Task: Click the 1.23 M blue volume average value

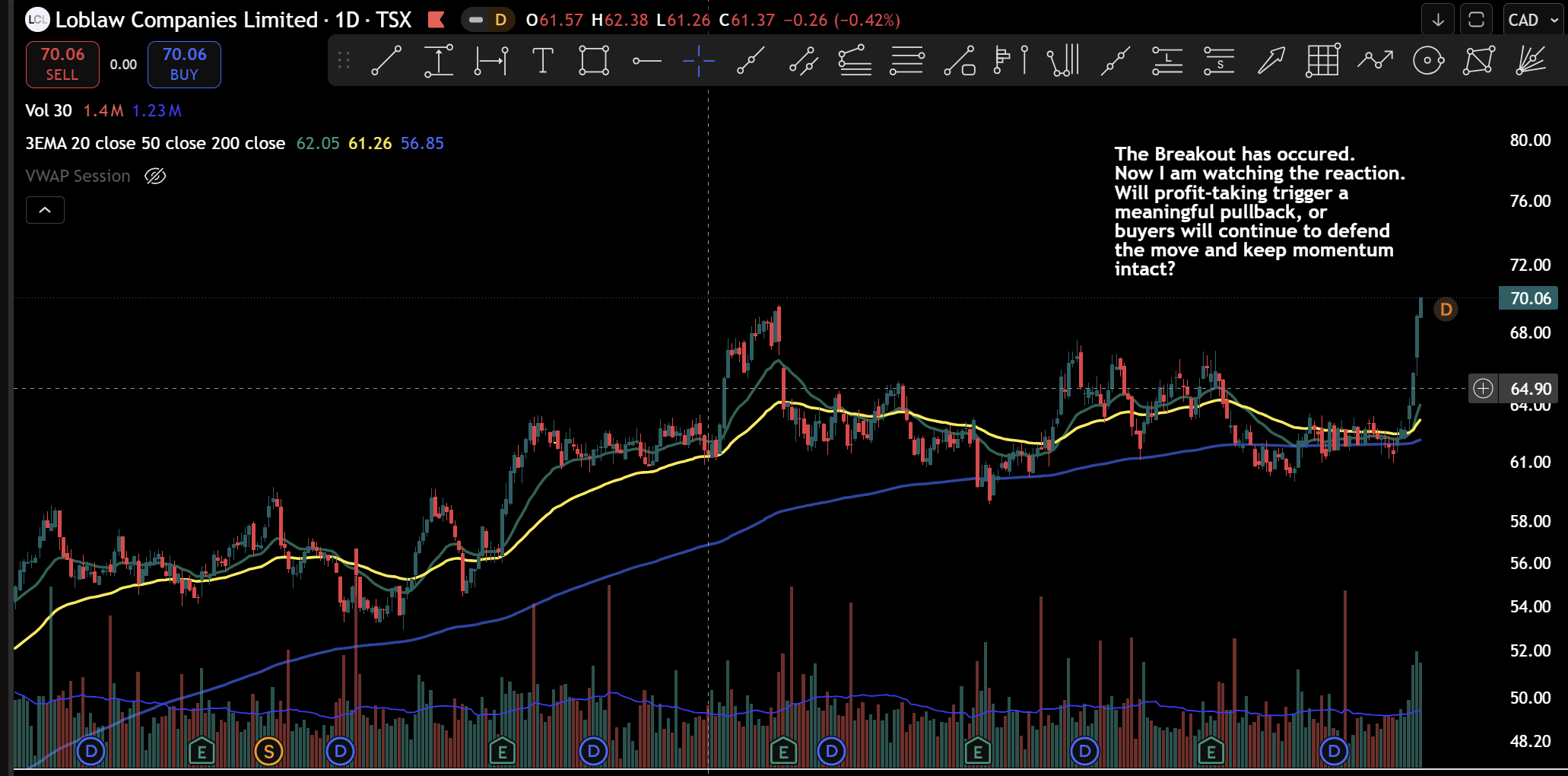Action: [157, 111]
